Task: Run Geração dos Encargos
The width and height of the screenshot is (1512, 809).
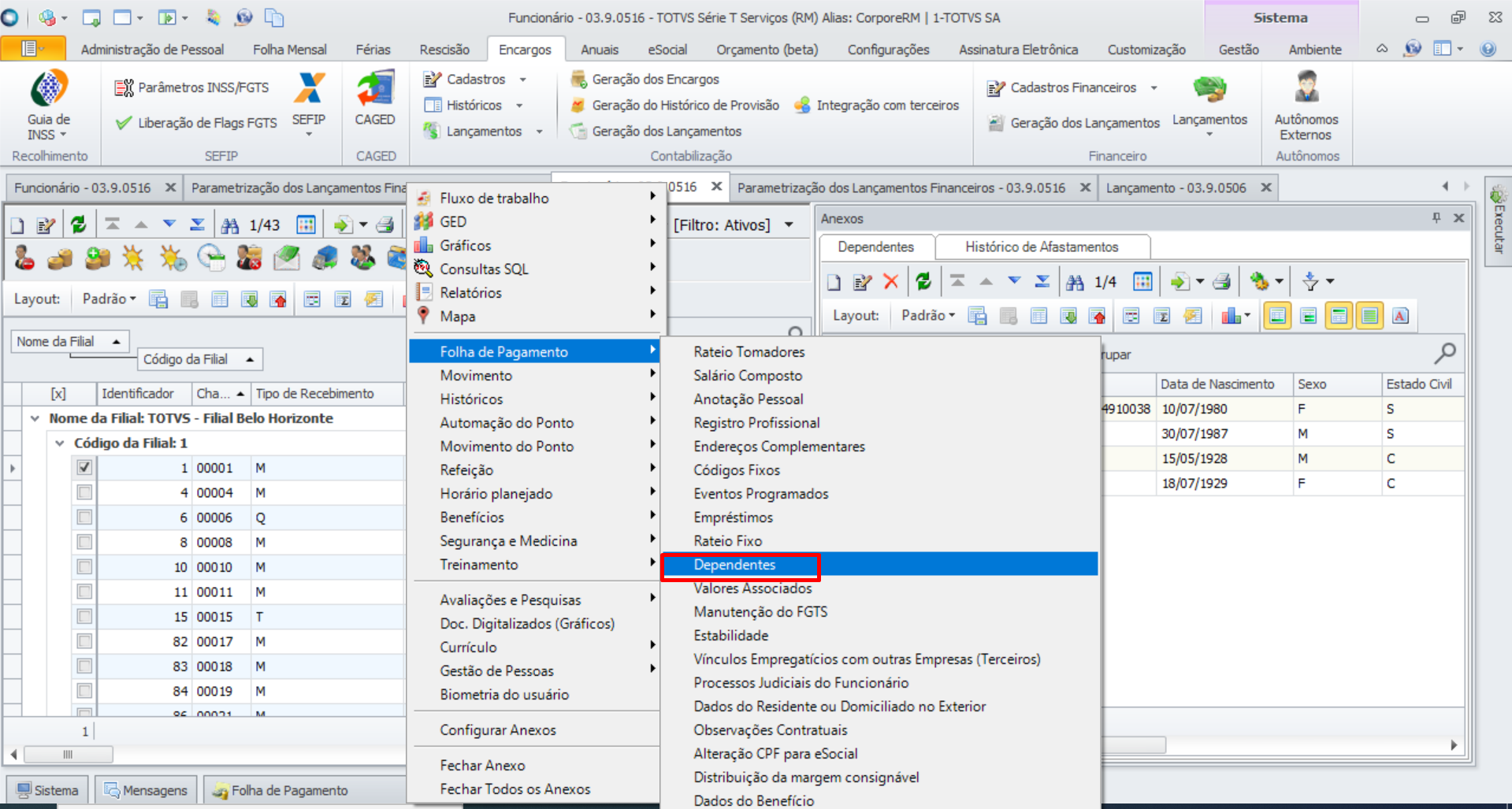Action: (645, 80)
